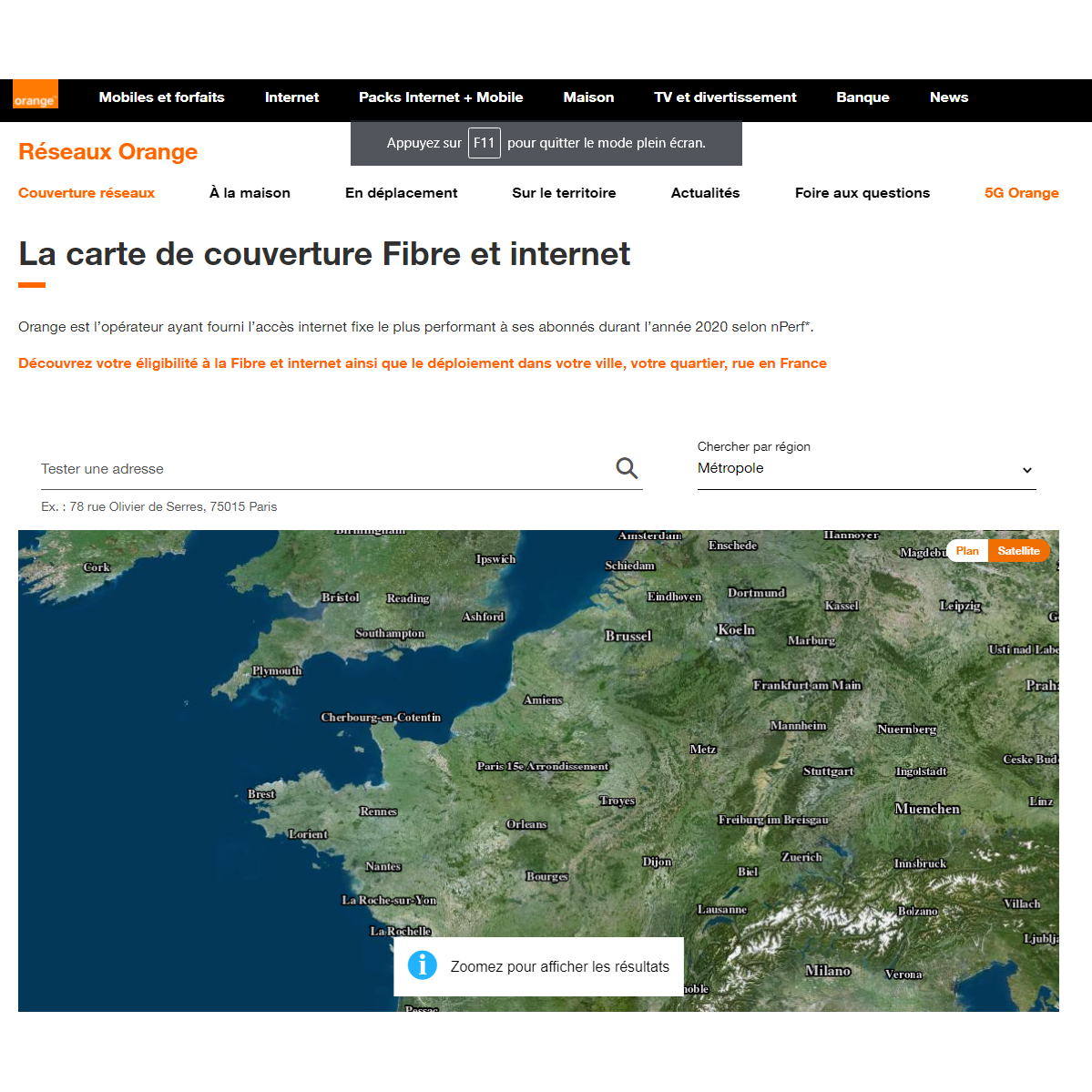Select TV et divertissement menu

[x=725, y=97]
